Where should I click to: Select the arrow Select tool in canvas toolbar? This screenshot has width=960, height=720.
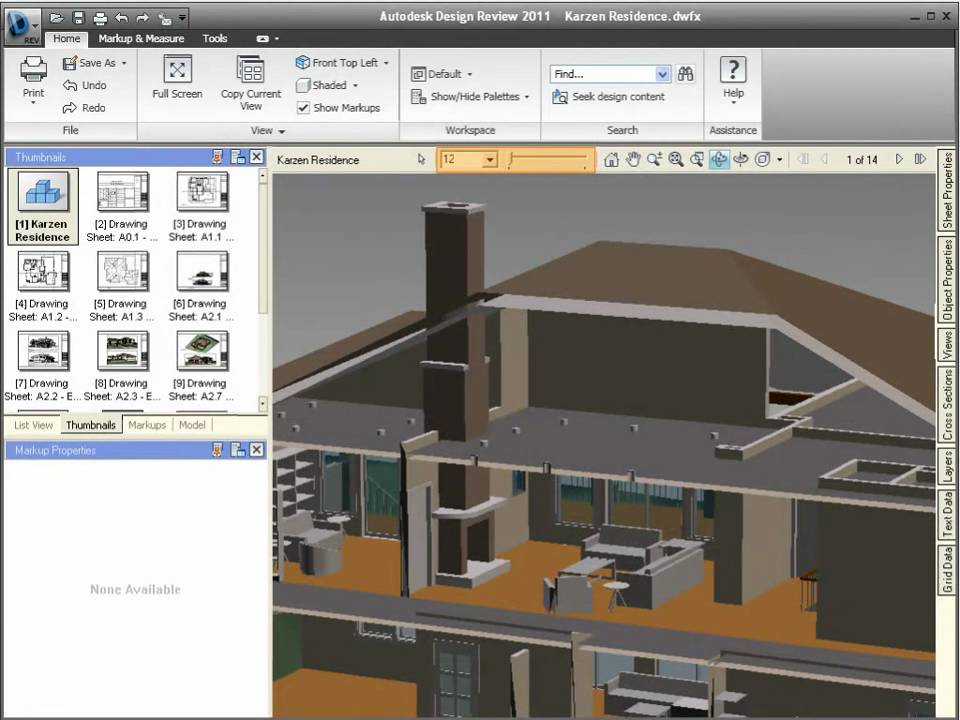click(421, 160)
